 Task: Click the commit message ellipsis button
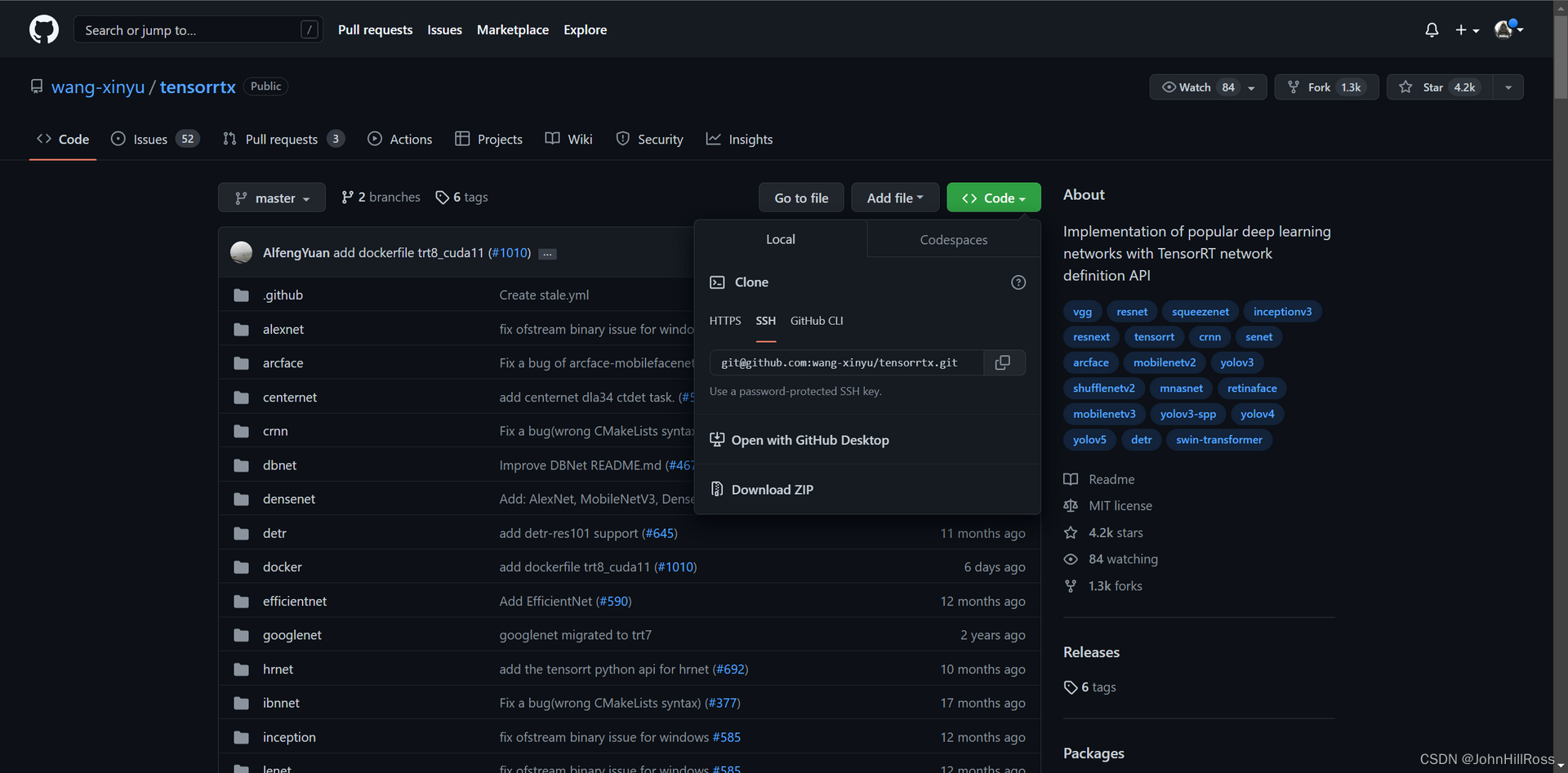[x=548, y=254]
